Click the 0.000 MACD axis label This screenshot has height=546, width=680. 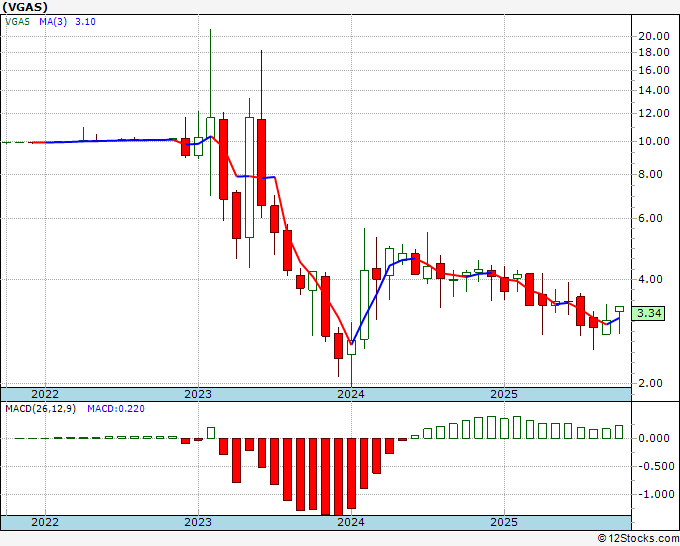pos(654,438)
